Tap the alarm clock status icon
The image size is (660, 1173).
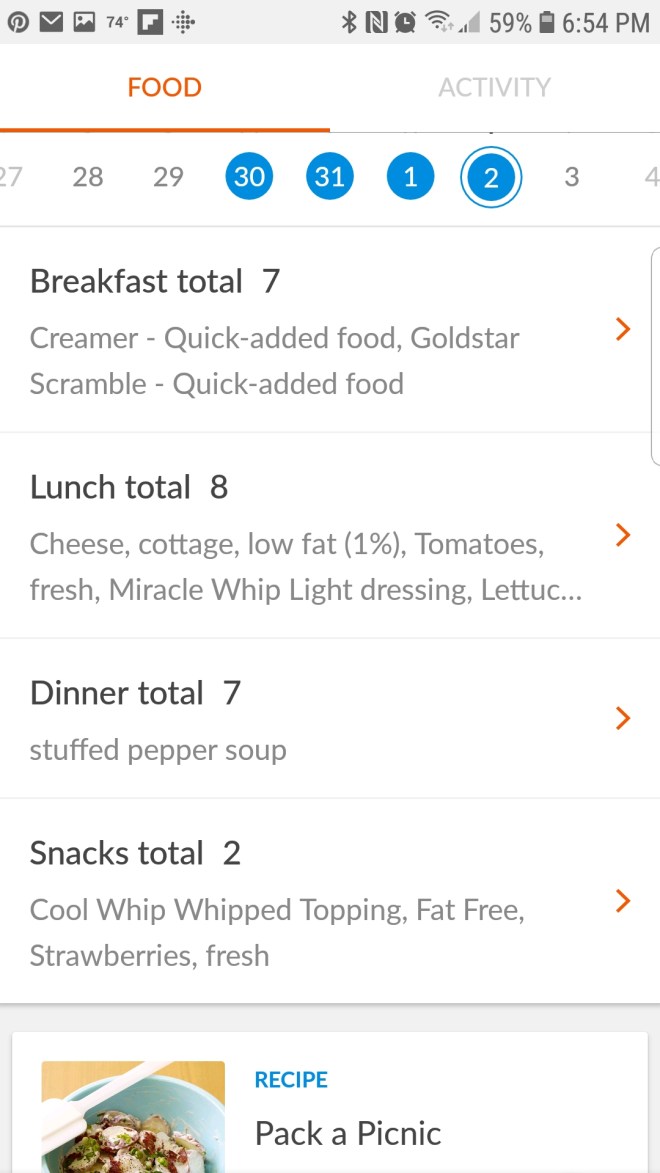[405, 22]
